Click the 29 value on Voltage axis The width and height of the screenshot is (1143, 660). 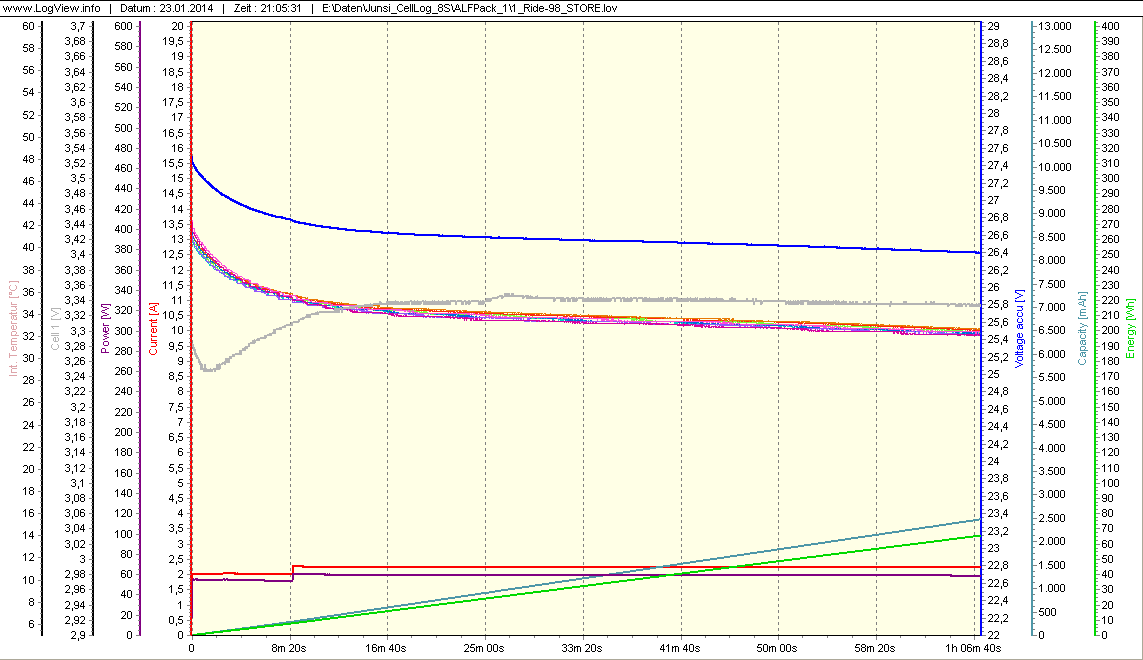994,26
